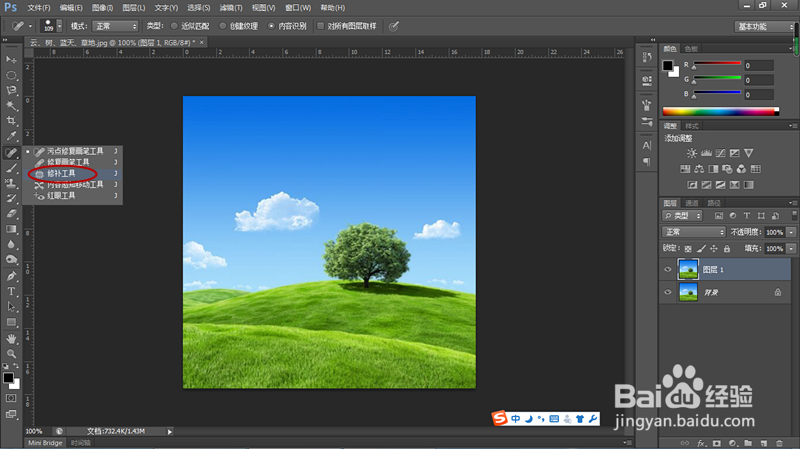Image resolution: width=800 pixels, height=449 pixels.
Task: Select the Horizontal Type tool
Action: coord(11,291)
